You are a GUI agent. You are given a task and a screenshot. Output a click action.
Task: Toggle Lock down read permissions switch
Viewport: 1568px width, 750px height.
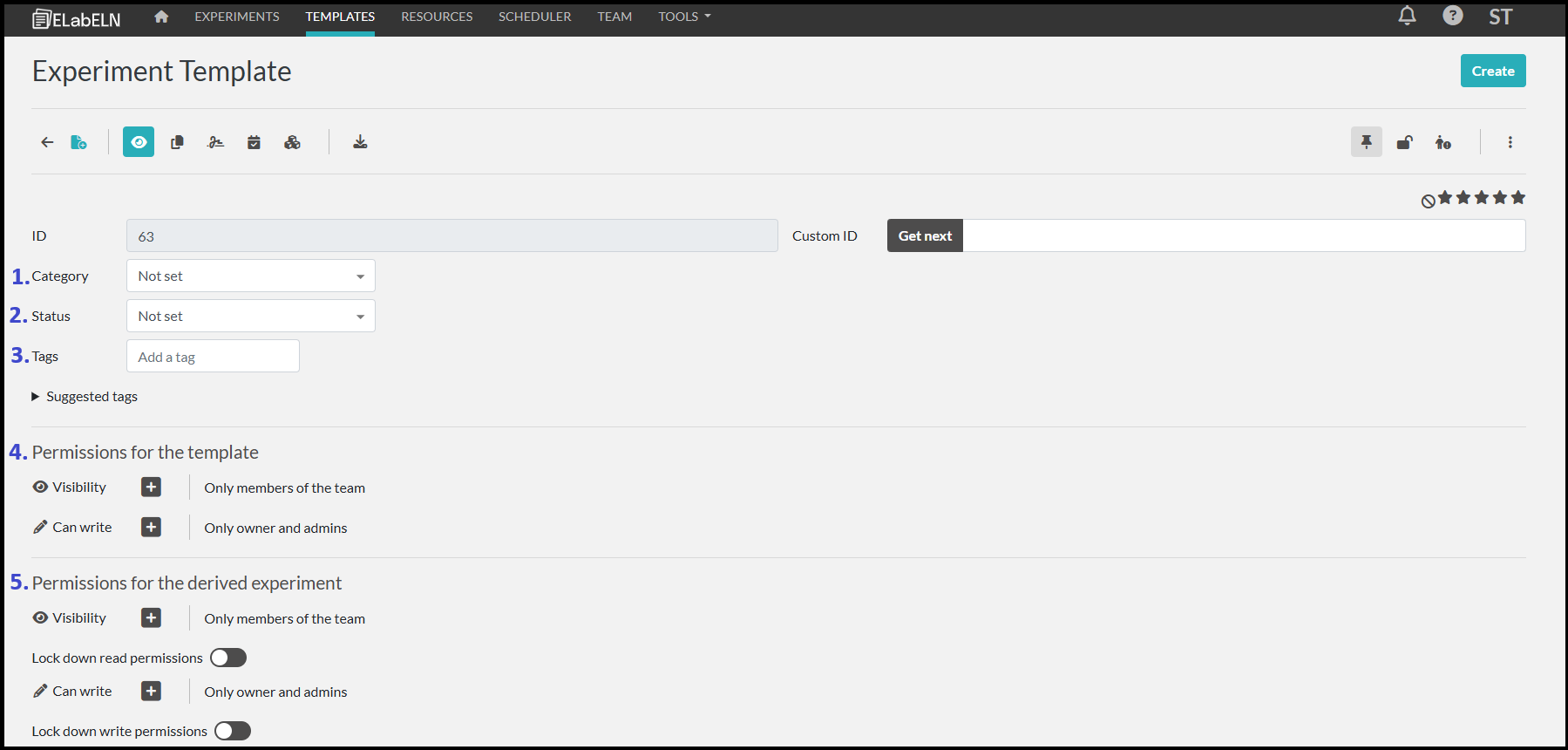tap(228, 658)
